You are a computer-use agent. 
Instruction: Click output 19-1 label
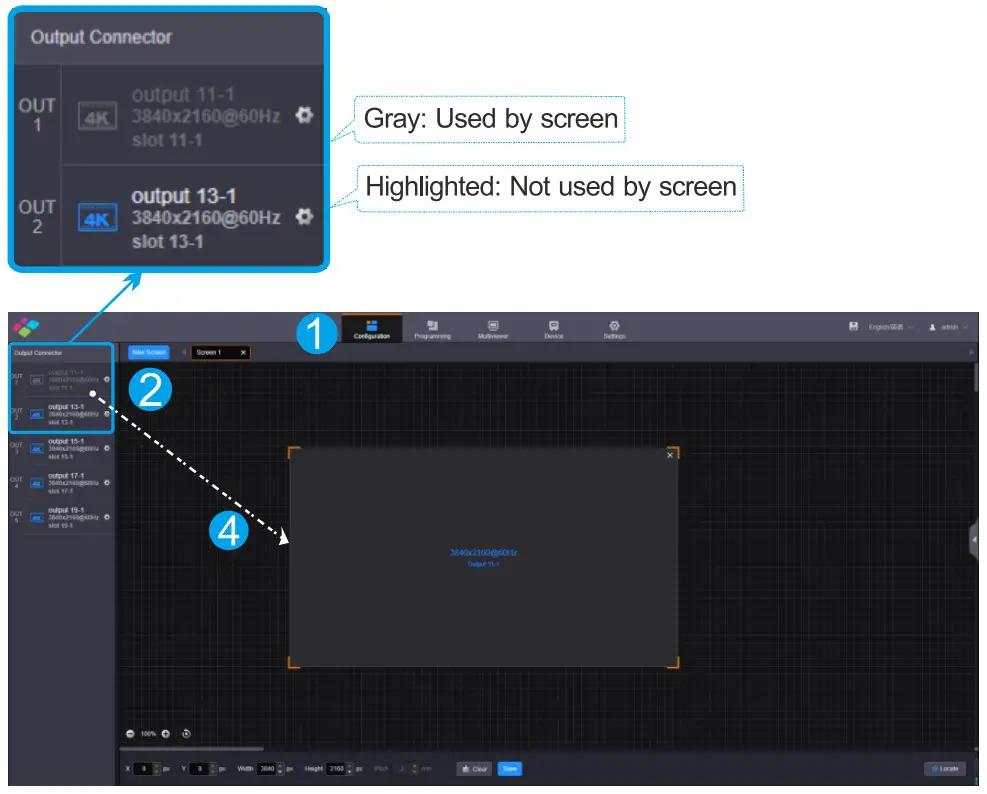[x=66, y=511]
